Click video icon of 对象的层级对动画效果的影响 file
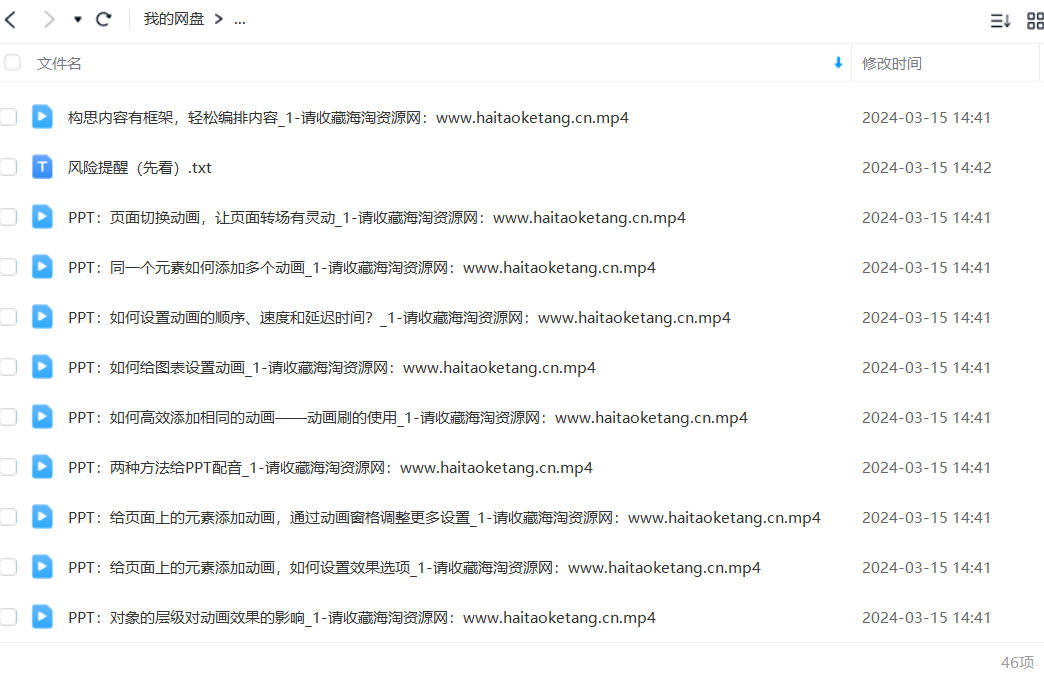1044x676 pixels. click(42, 616)
